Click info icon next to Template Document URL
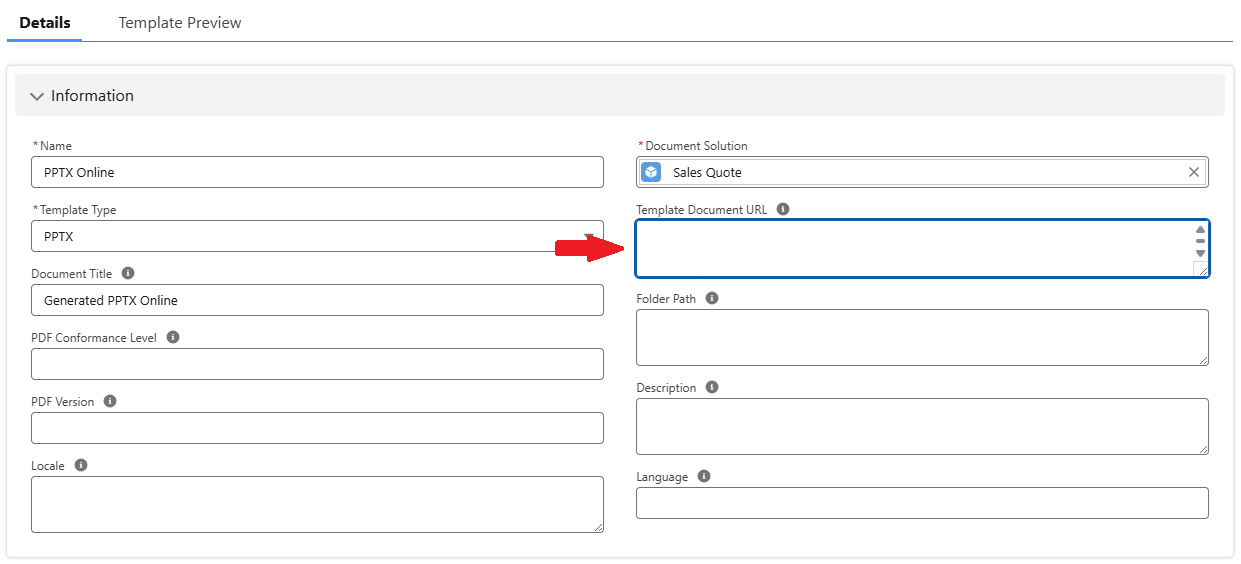Screen dimensions: 1241x564 [783, 209]
